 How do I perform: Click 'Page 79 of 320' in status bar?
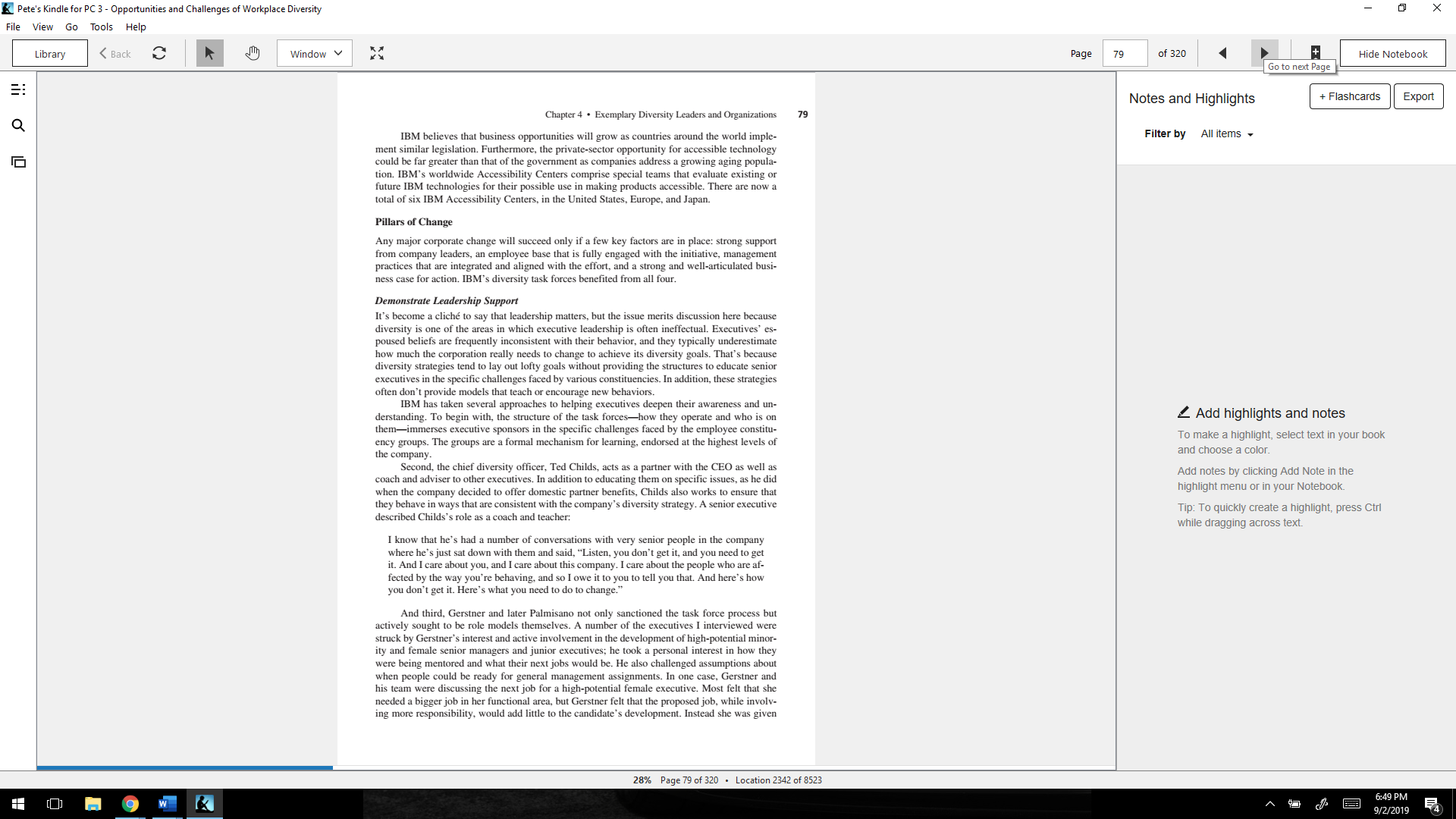[x=689, y=780]
